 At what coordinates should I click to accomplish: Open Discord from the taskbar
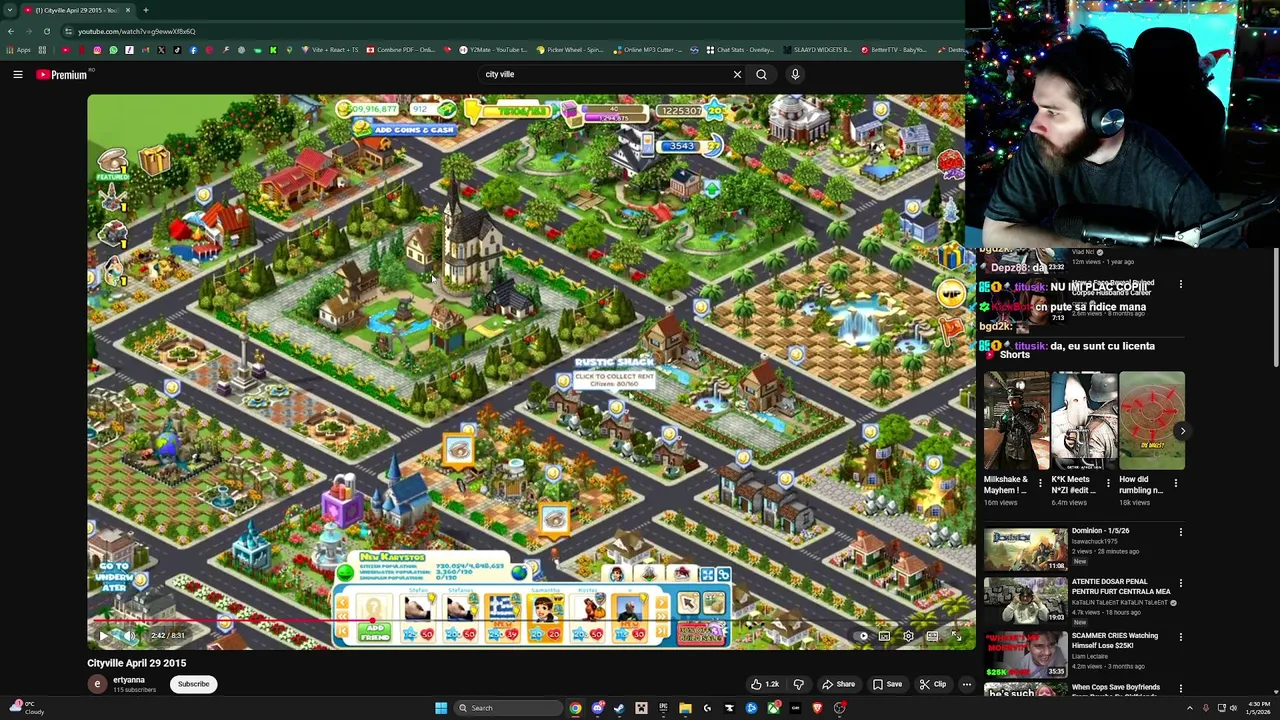597,708
